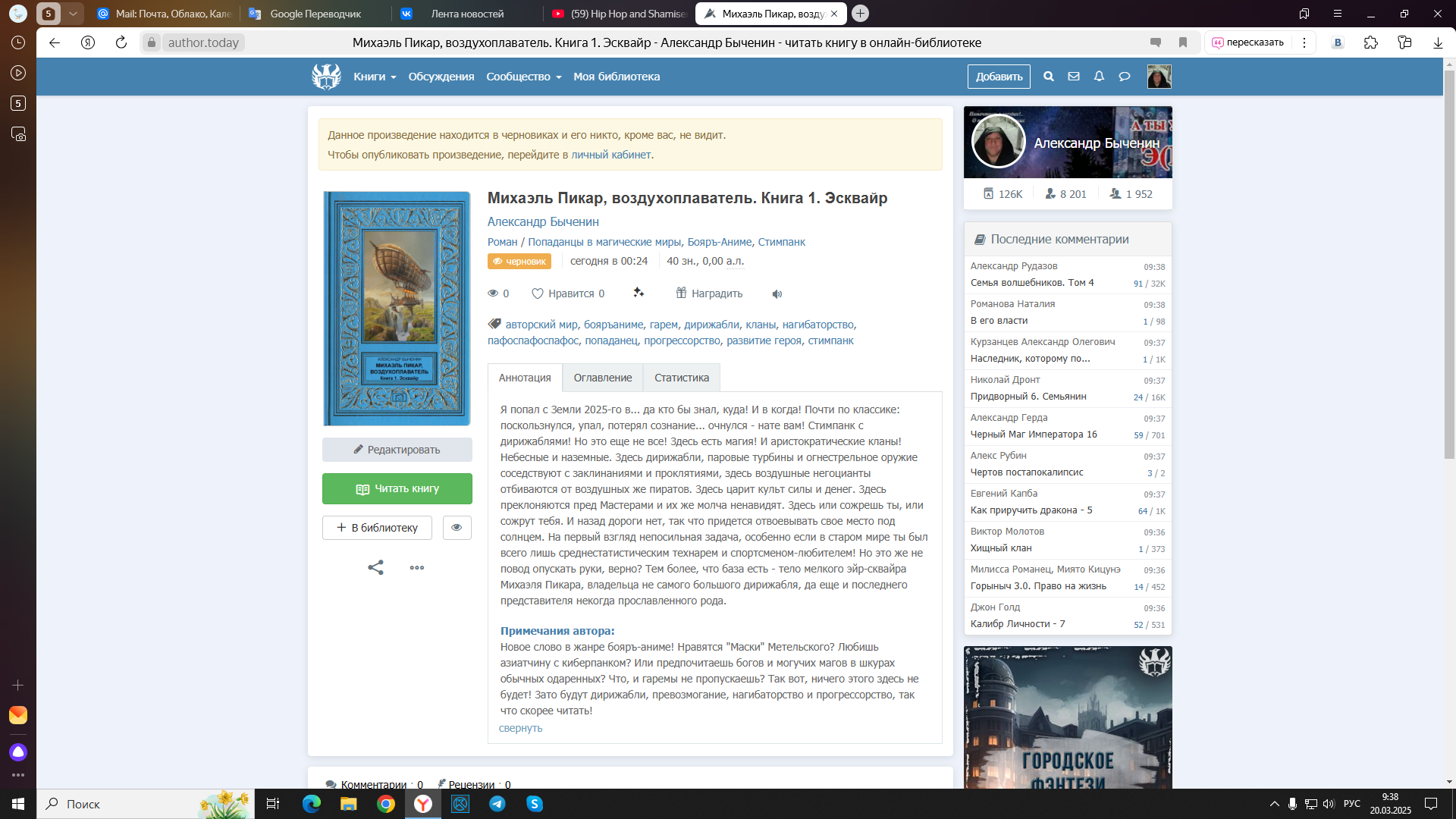1456x819 pixels.
Task: Expand the Сообщество dropdown menu
Action: pos(523,77)
